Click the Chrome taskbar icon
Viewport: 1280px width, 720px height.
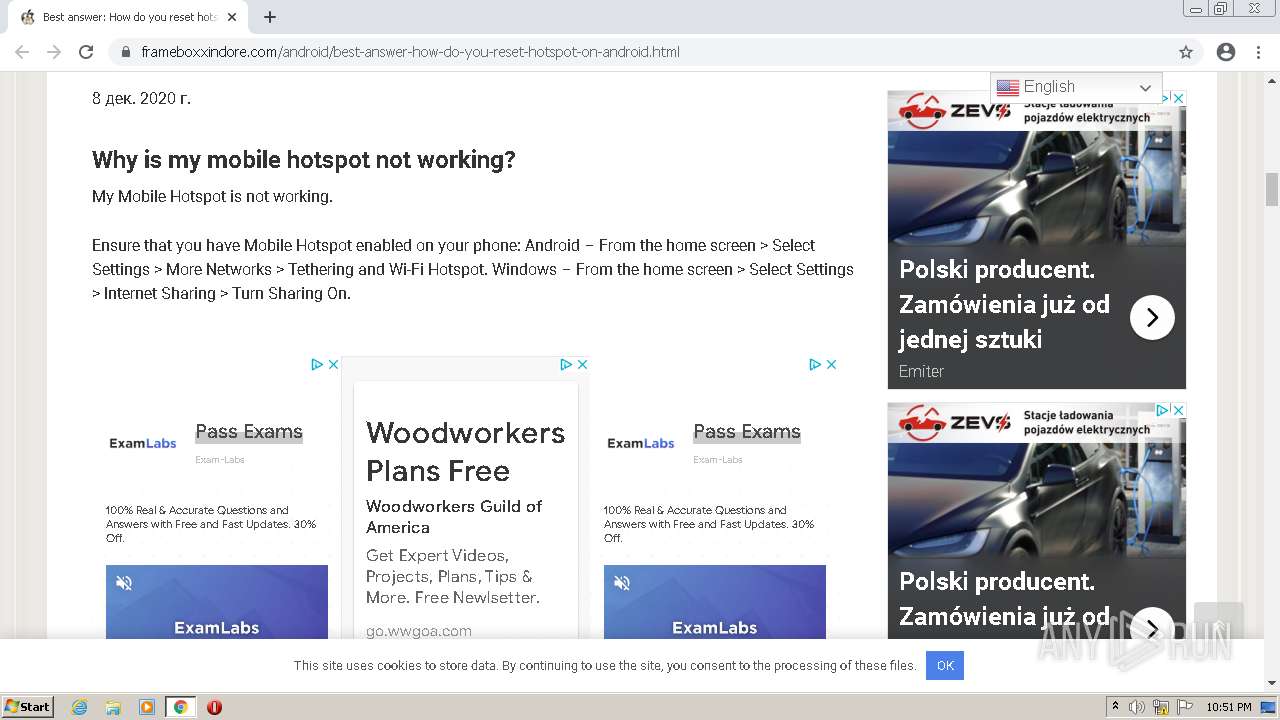(x=180, y=707)
